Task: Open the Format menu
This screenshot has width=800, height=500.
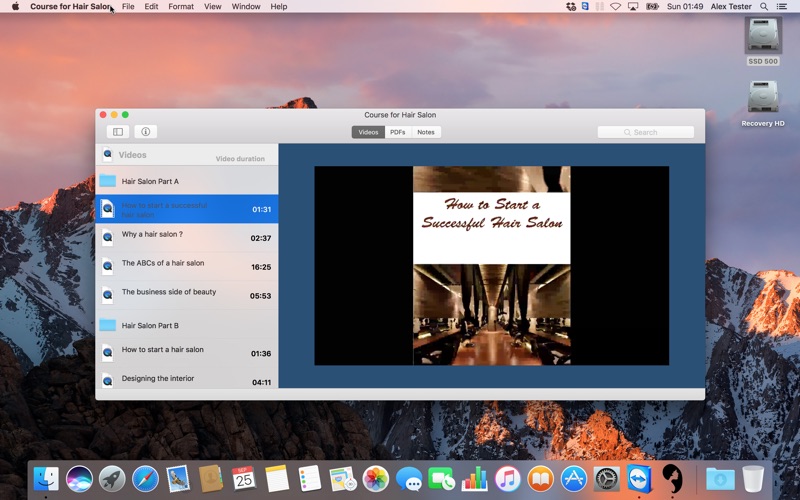Action: (x=181, y=7)
